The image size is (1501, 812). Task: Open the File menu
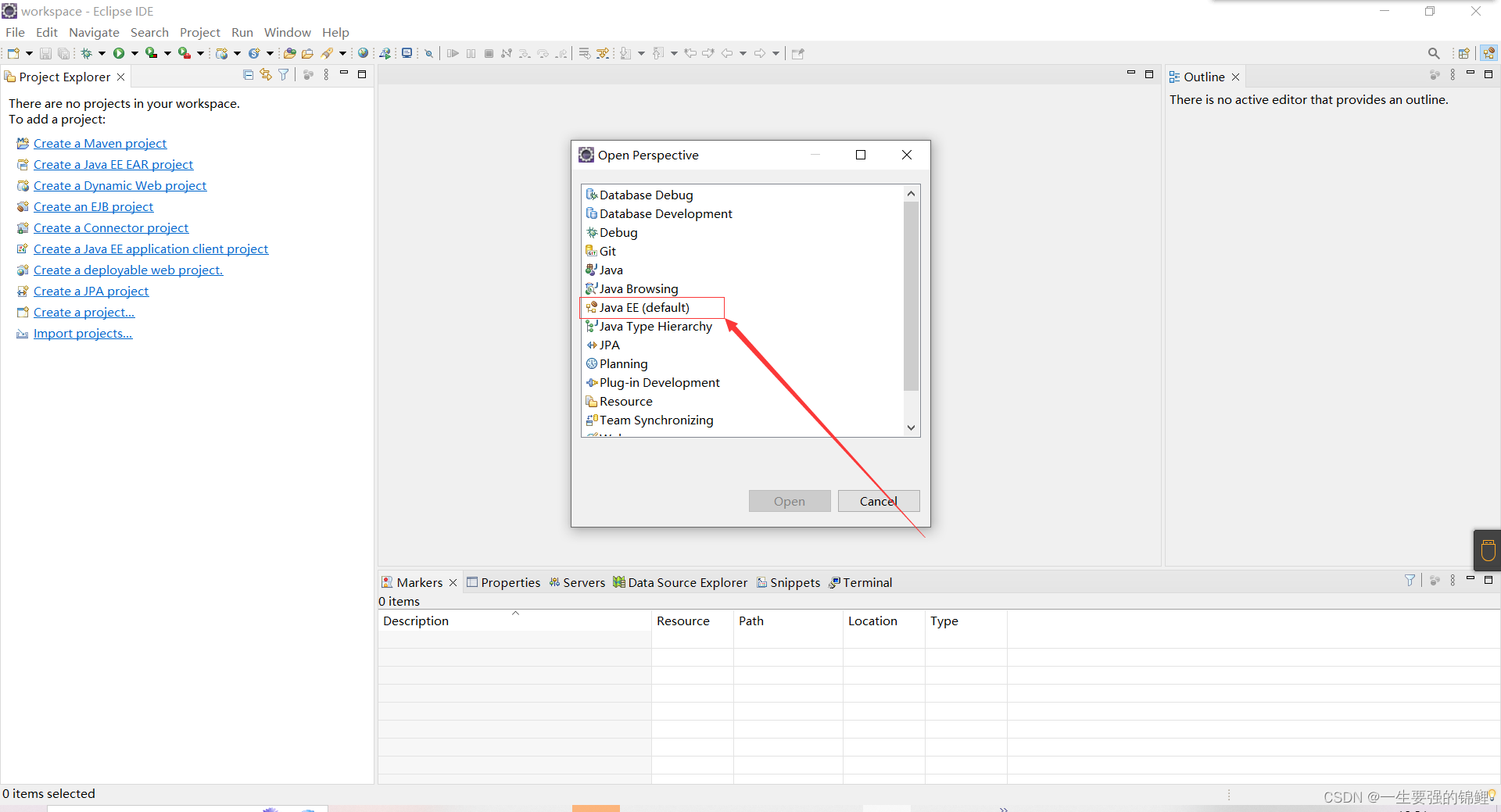tap(15, 32)
